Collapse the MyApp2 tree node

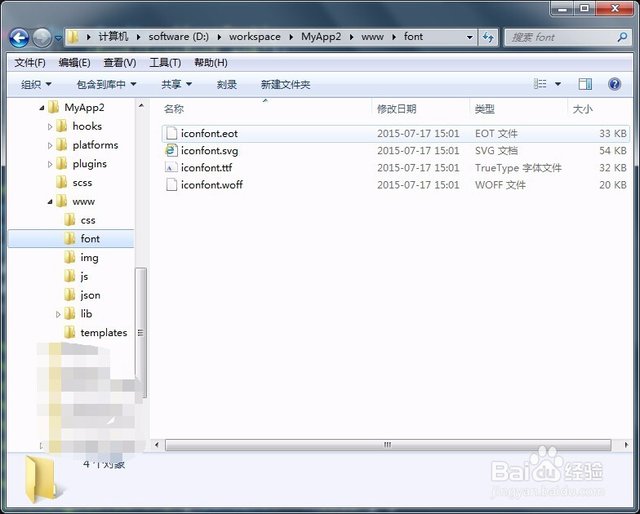[42, 108]
